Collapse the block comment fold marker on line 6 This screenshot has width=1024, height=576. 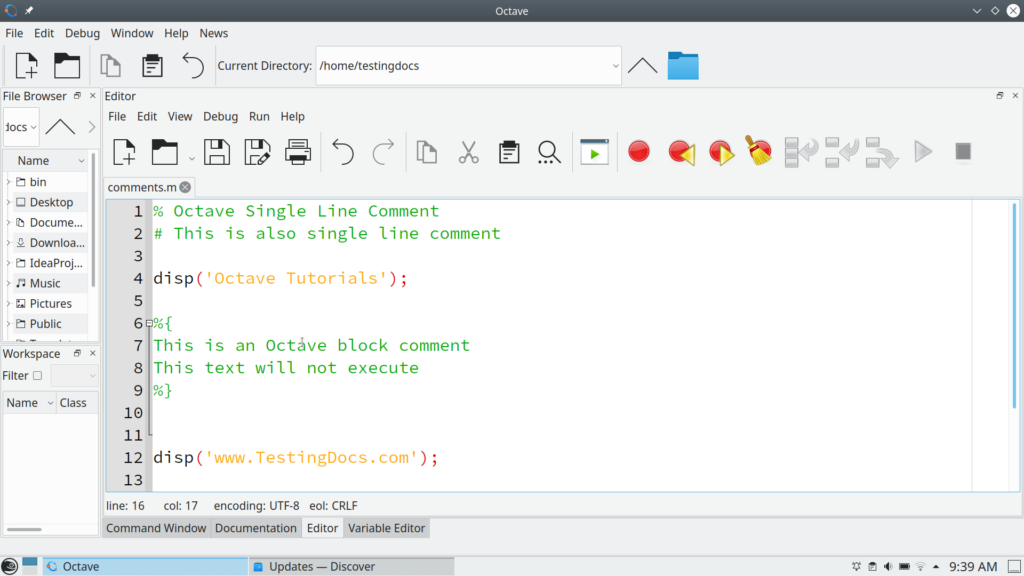click(x=149, y=323)
